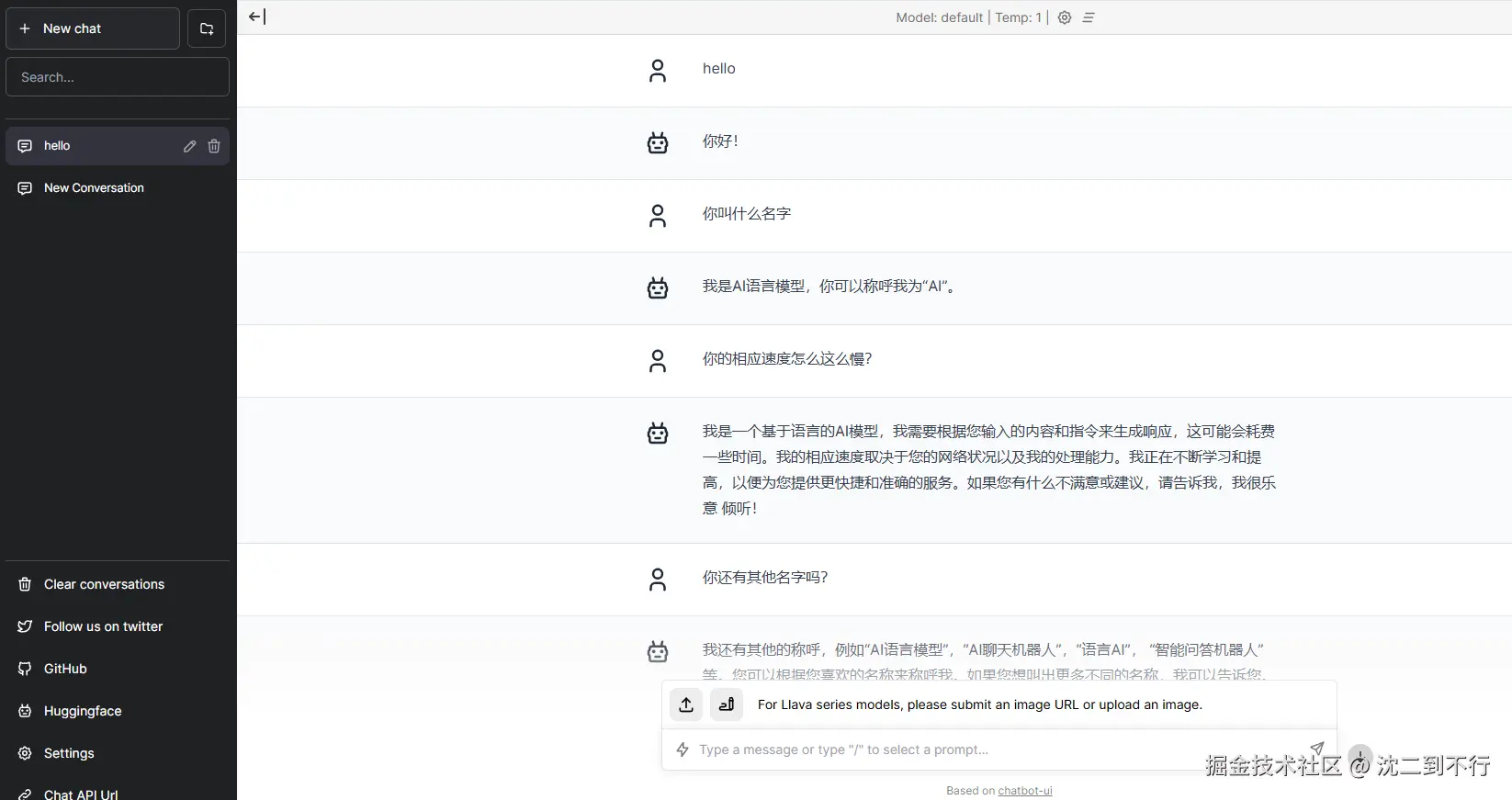Image resolution: width=1512 pixels, height=800 pixels.
Task: Click the image URL icon button
Action: [727, 704]
